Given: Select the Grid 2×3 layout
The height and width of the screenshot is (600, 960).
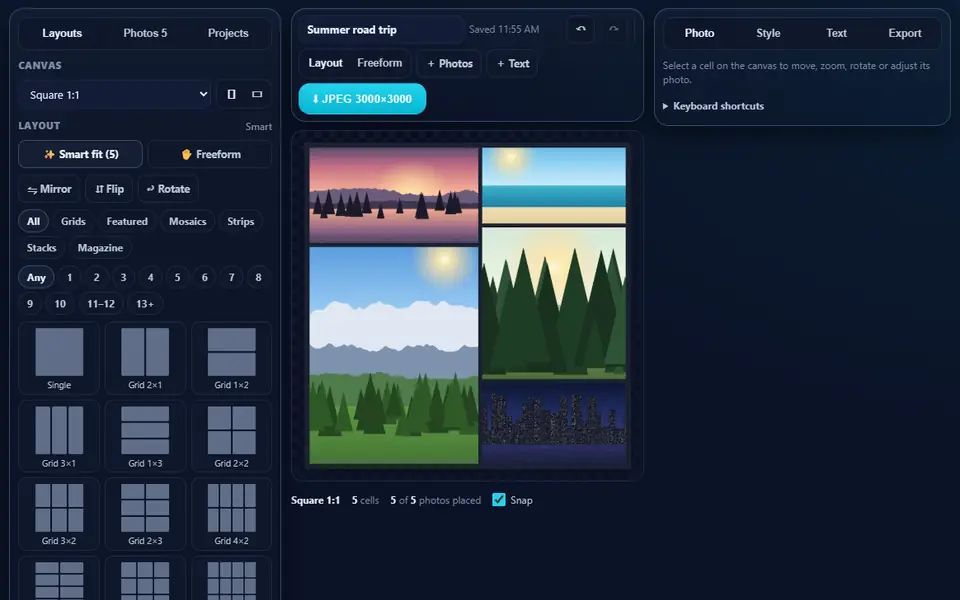Looking at the screenshot, I should 145,514.
